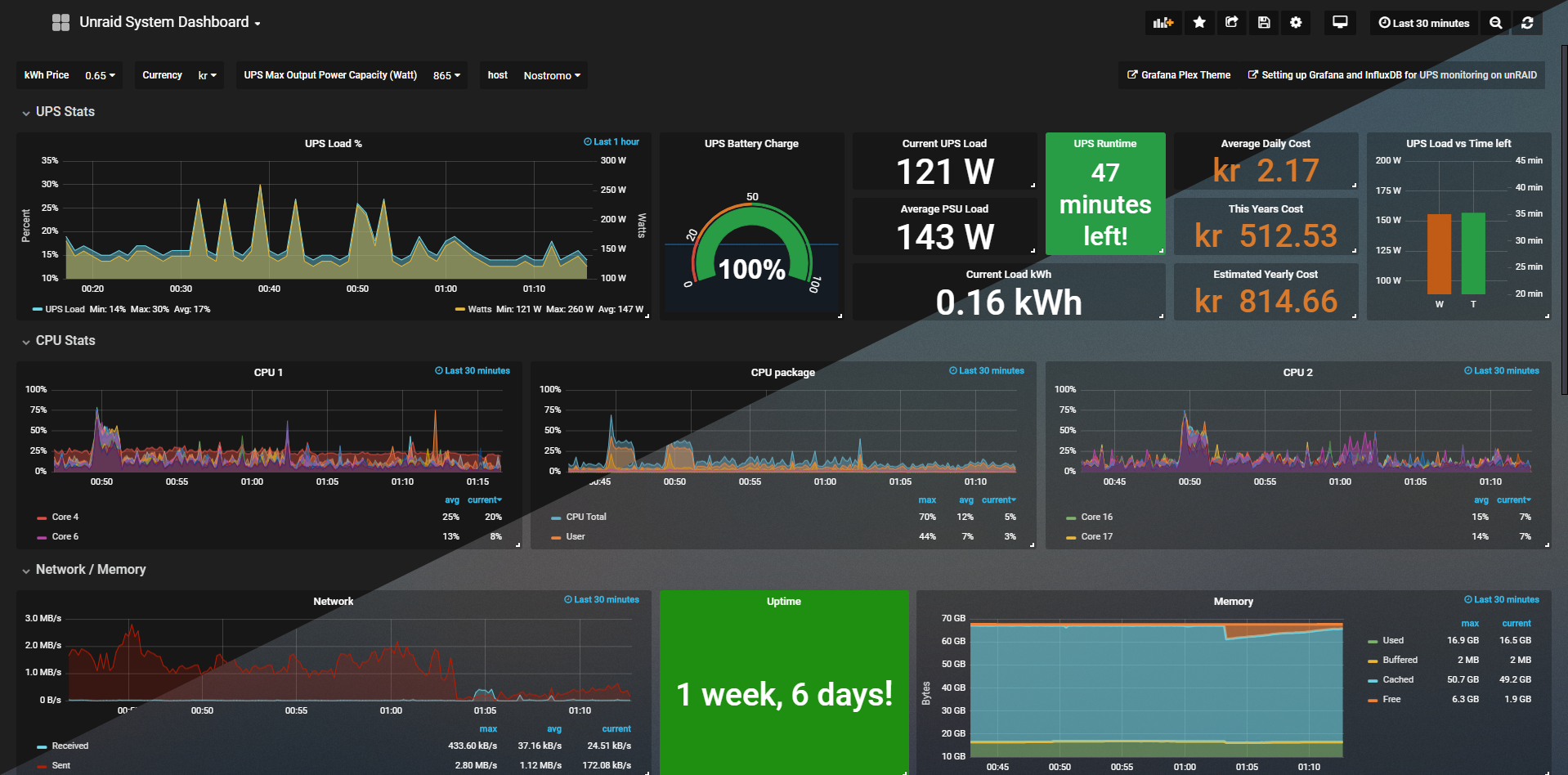Open the Last 30 minutes time picker
The height and width of the screenshot is (775, 1568).
1423,23
